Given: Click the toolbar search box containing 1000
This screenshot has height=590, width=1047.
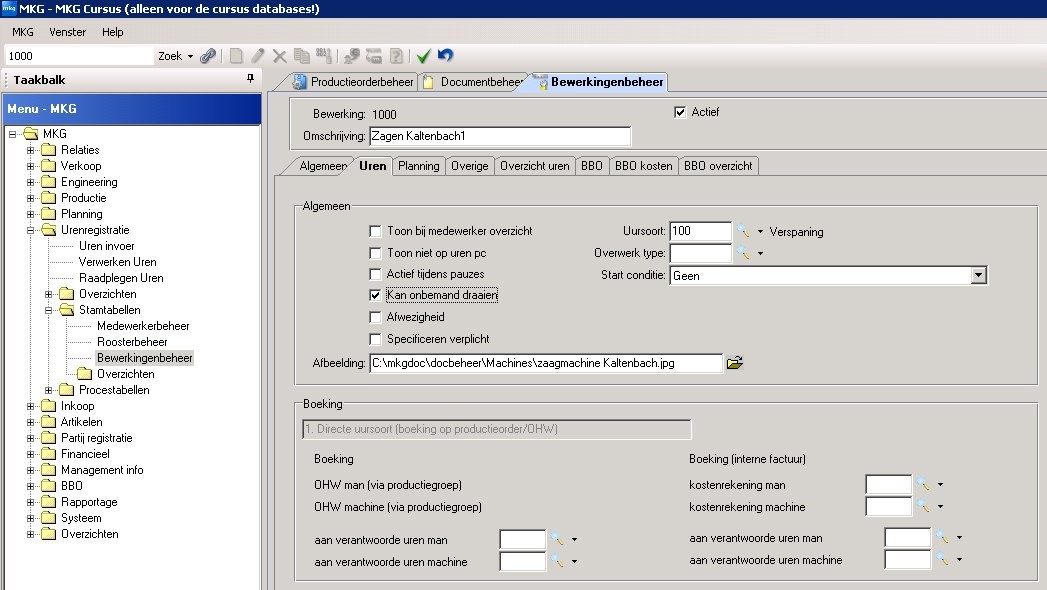Looking at the screenshot, I should click(79, 56).
